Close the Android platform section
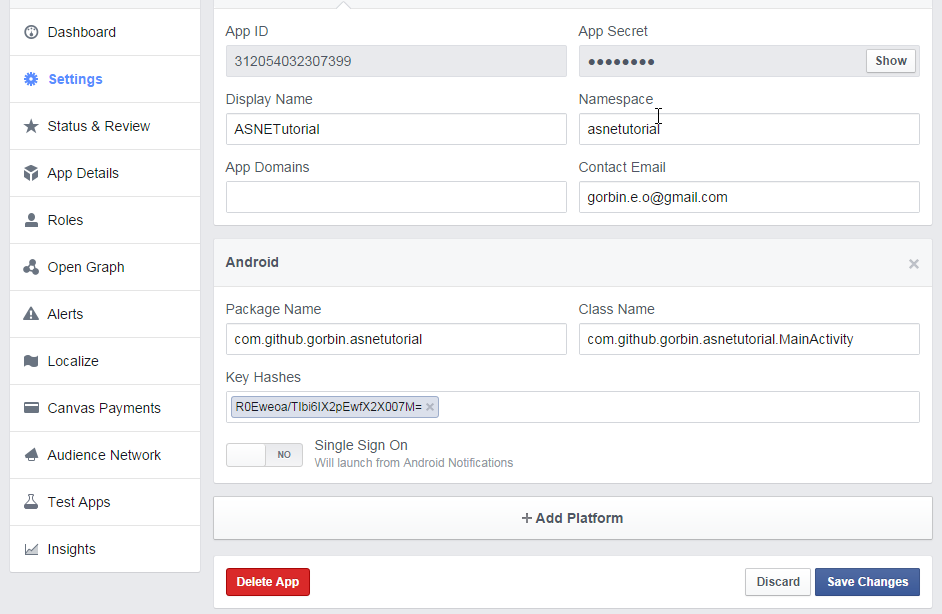The image size is (942, 614). pyautogui.click(x=913, y=264)
